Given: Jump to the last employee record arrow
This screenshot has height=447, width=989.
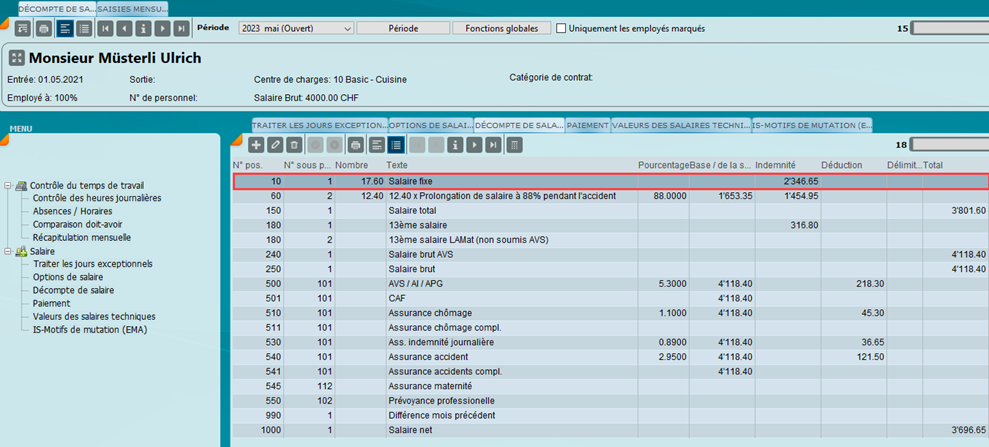Looking at the screenshot, I should pos(181,29).
